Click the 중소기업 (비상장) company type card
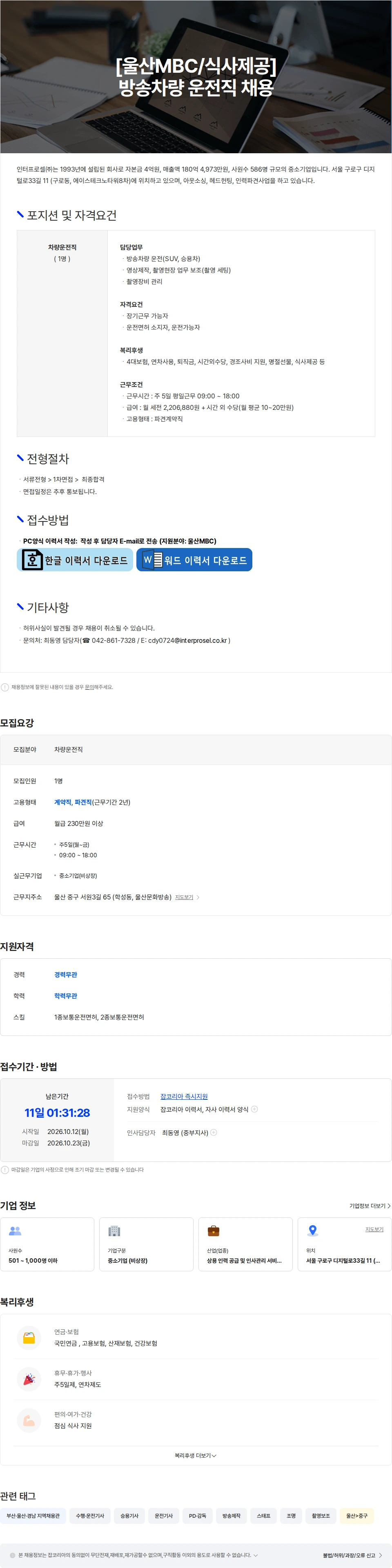 click(147, 1244)
